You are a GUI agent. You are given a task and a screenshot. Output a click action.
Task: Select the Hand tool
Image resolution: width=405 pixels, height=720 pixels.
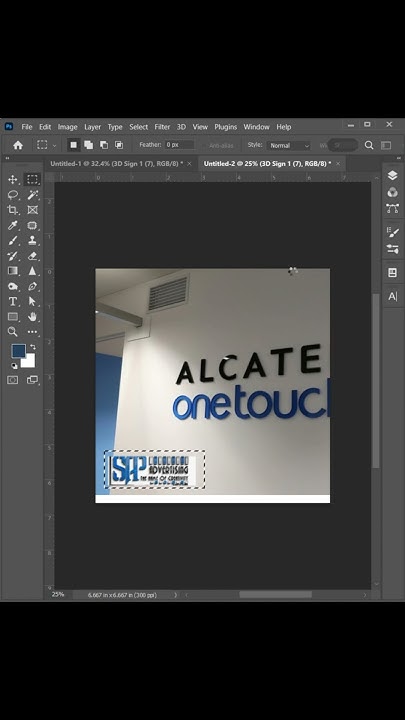pos(32,316)
